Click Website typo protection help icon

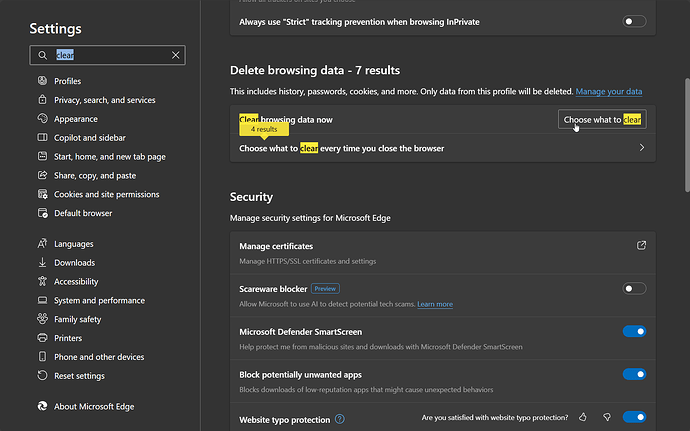(340, 419)
